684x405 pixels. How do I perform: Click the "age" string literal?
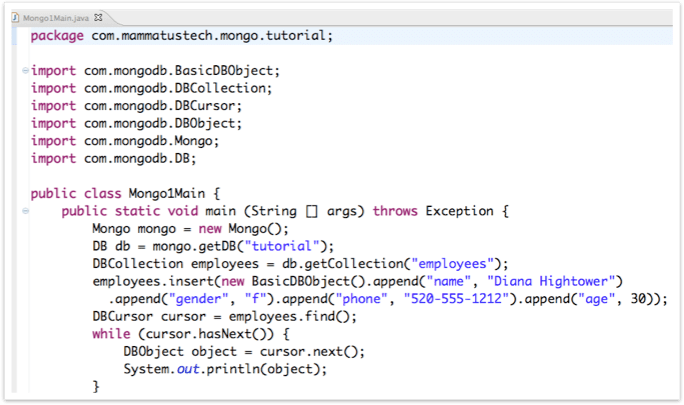(596, 299)
